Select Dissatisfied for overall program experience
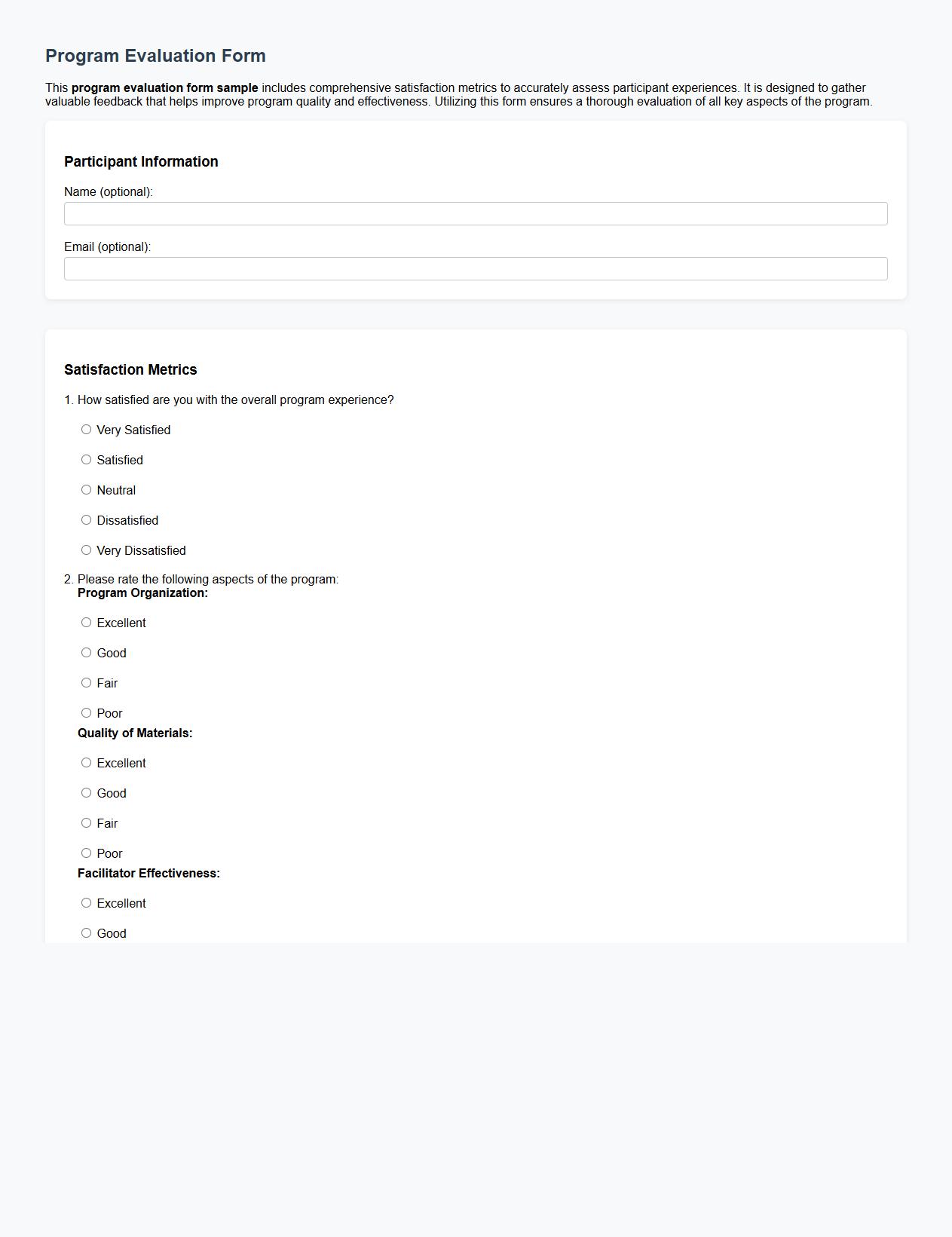952x1237 pixels. 85,519
